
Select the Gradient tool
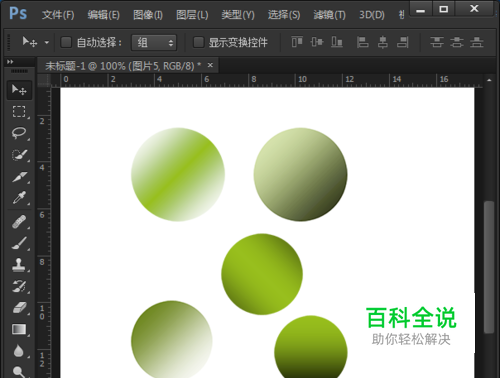click(x=19, y=329)
